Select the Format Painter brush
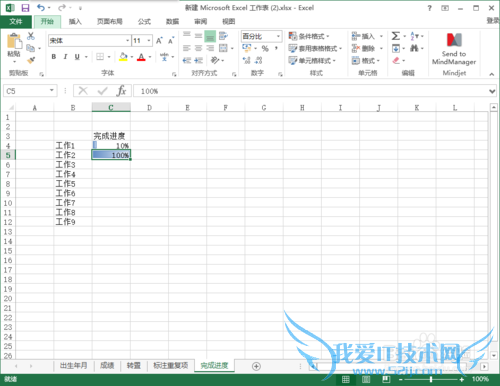500x386 pixels. 31,60
